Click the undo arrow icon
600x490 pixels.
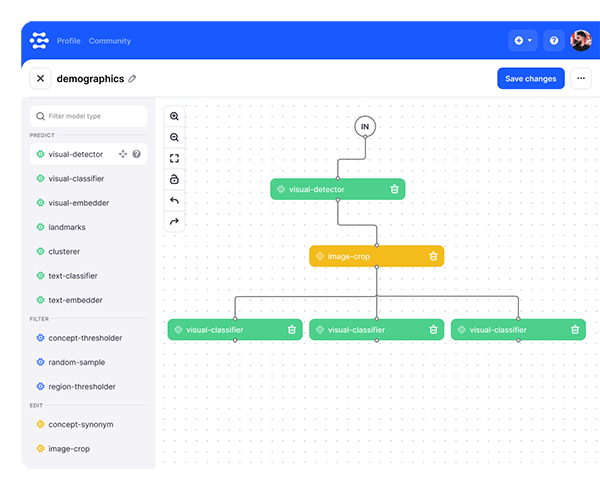(175, 201)
